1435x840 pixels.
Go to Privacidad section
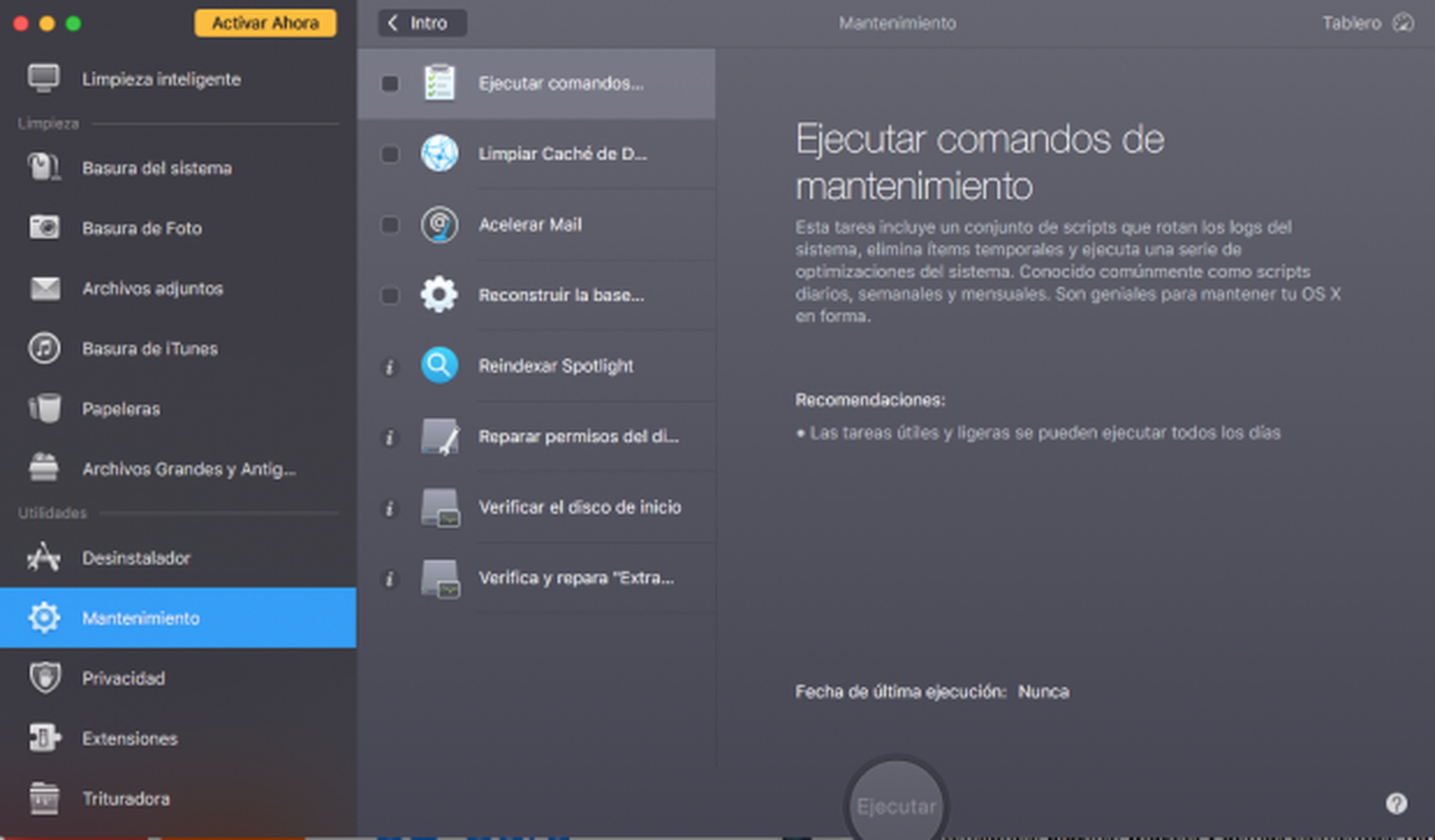[178, 678]
